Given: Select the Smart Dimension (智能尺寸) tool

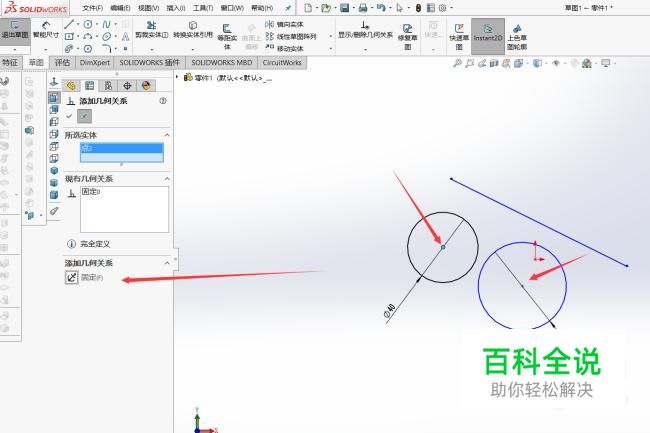Looking at the screenshot, I should [x=46, y=30].
